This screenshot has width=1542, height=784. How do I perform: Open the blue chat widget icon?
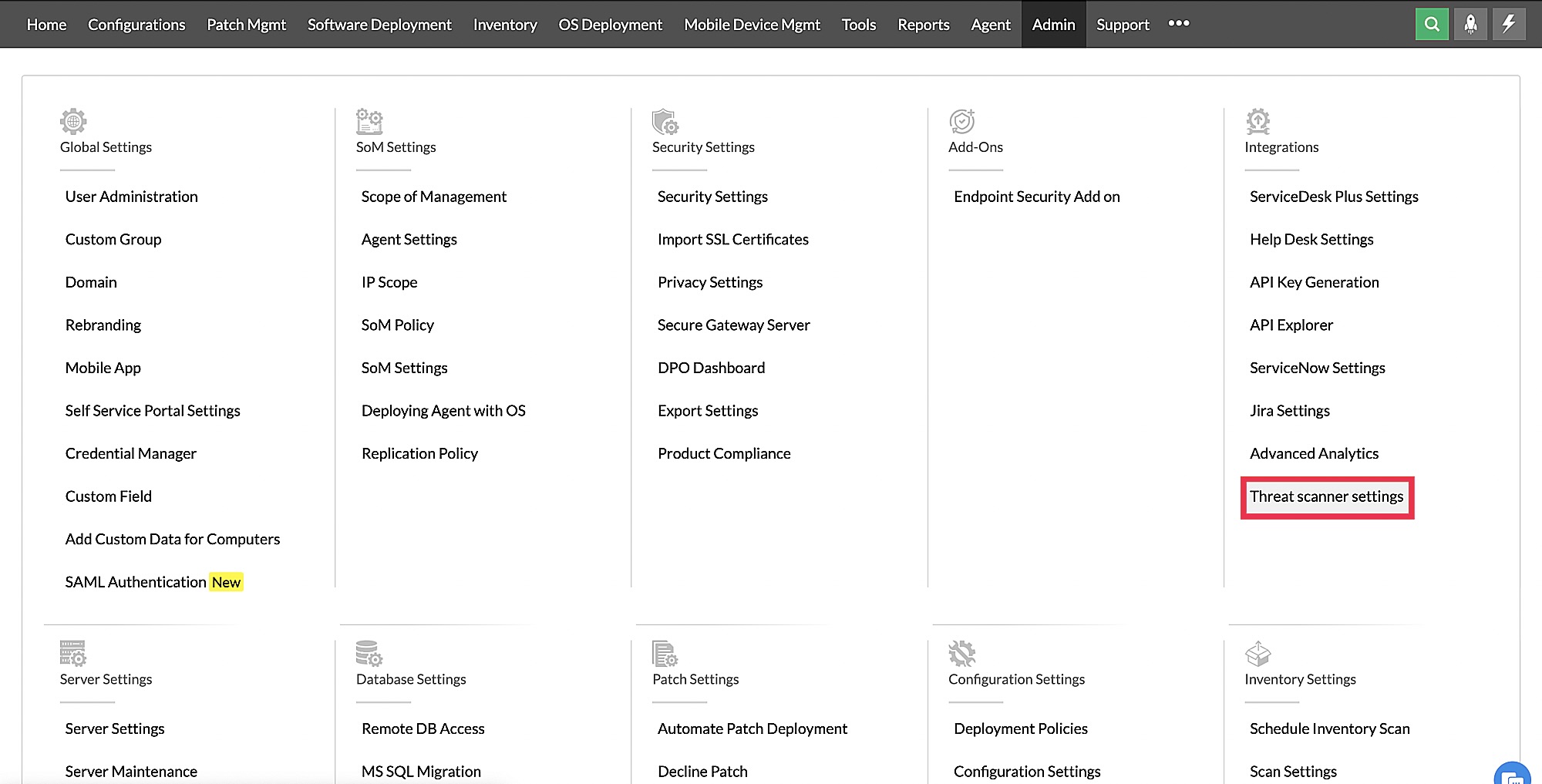1513,774
